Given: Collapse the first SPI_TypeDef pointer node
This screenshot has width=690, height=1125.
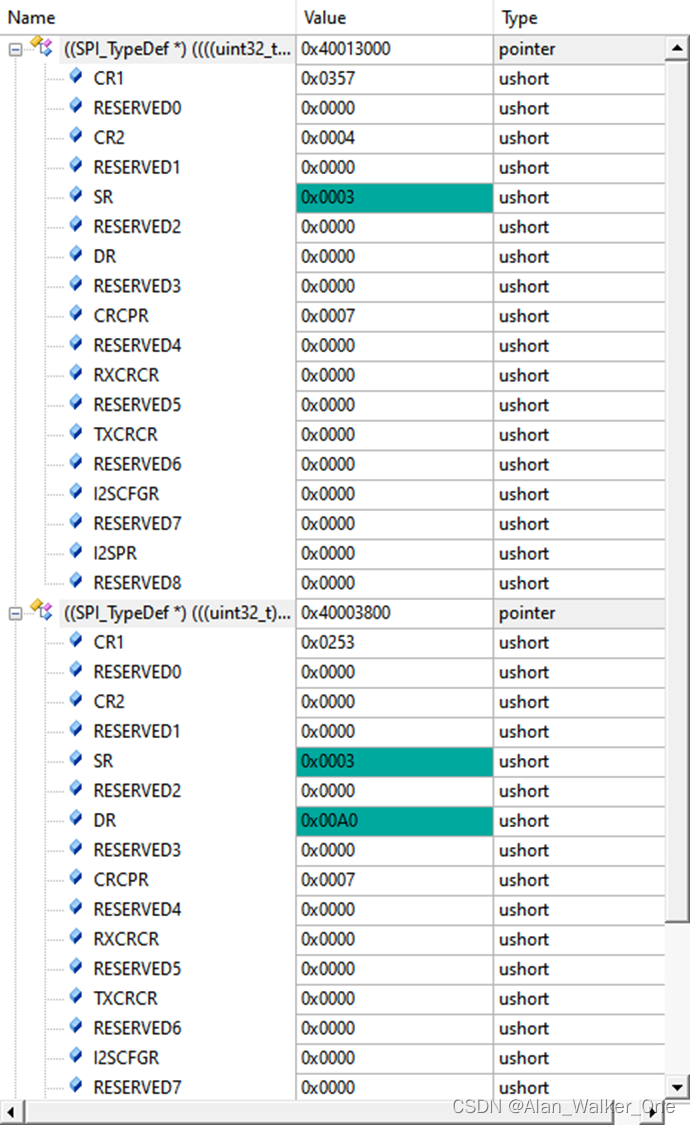Looking at the screenshot, I should (15, 50).
